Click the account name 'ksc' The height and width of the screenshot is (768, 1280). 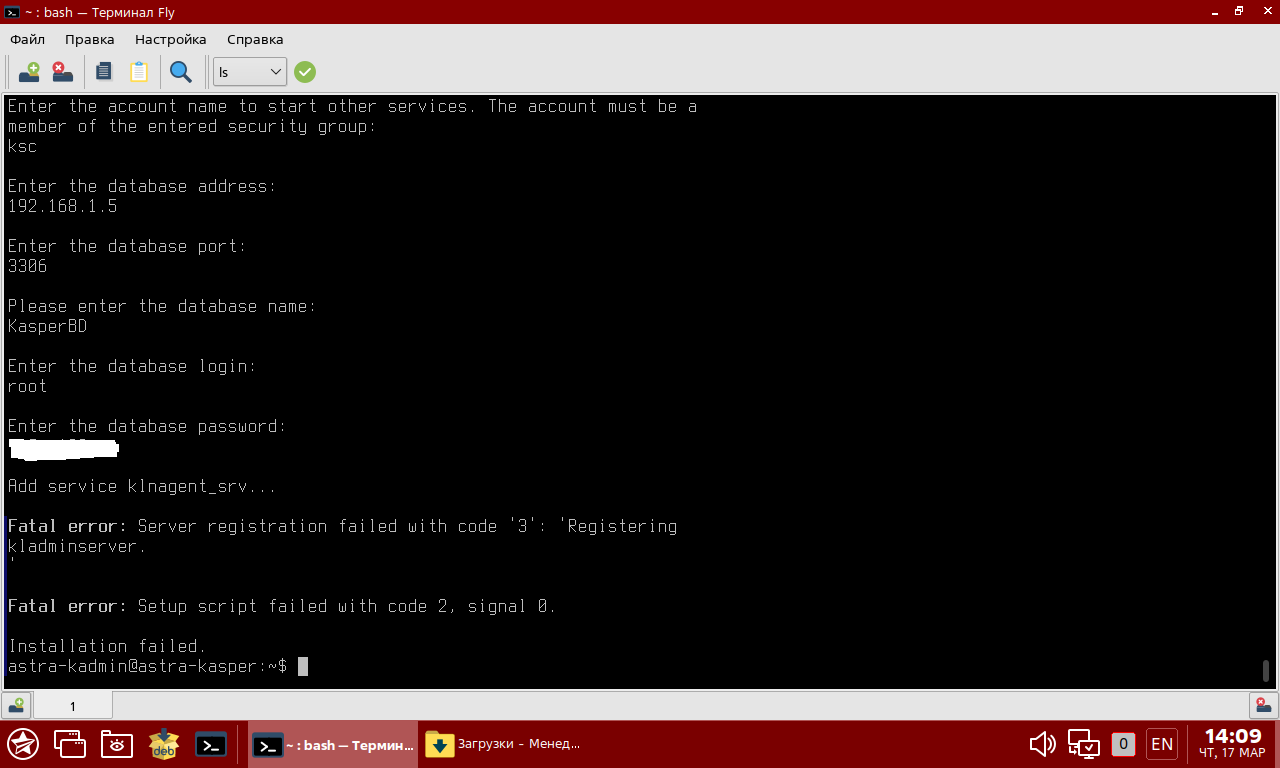22,146
